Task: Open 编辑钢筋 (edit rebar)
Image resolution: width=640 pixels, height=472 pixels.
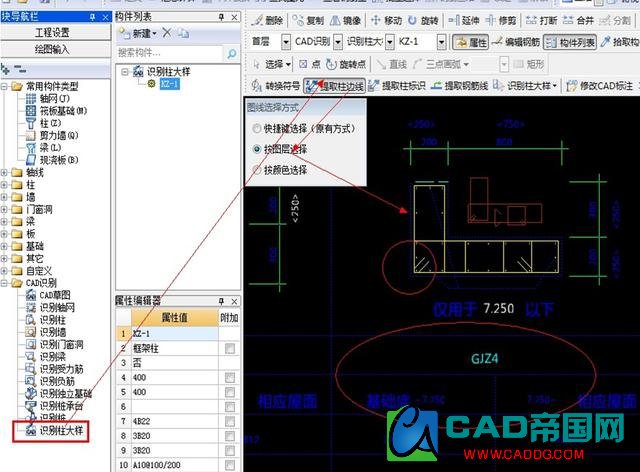Action: pyautogui.click(x=516, y=42)
